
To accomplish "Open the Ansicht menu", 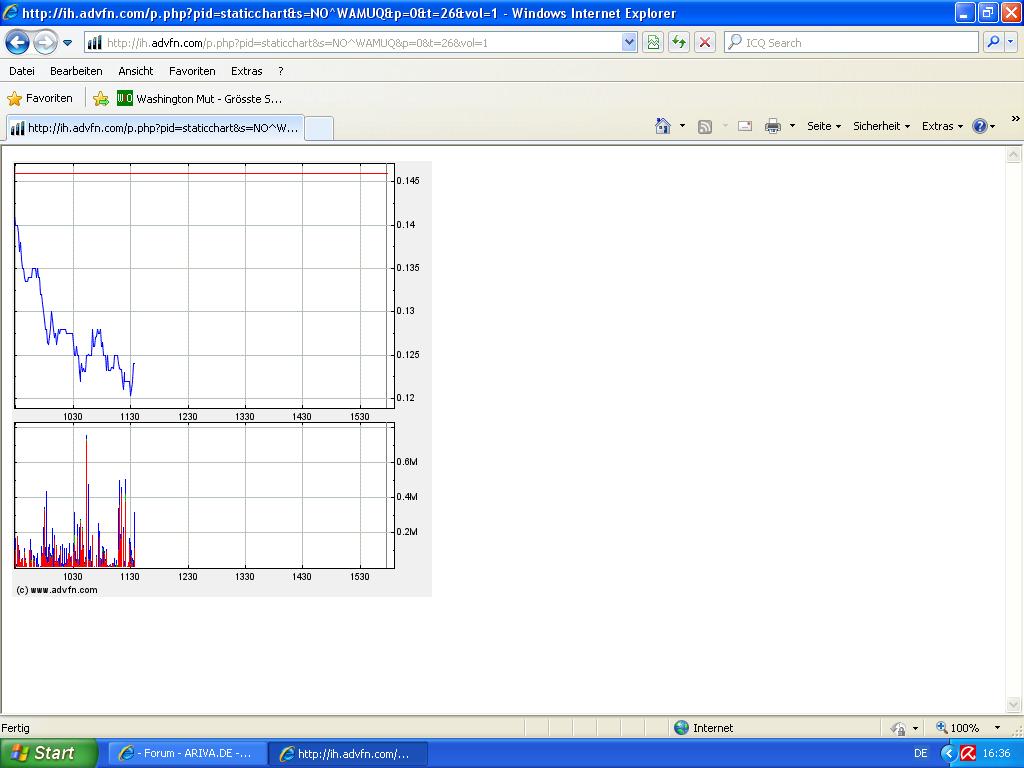I will click(135, 71).
